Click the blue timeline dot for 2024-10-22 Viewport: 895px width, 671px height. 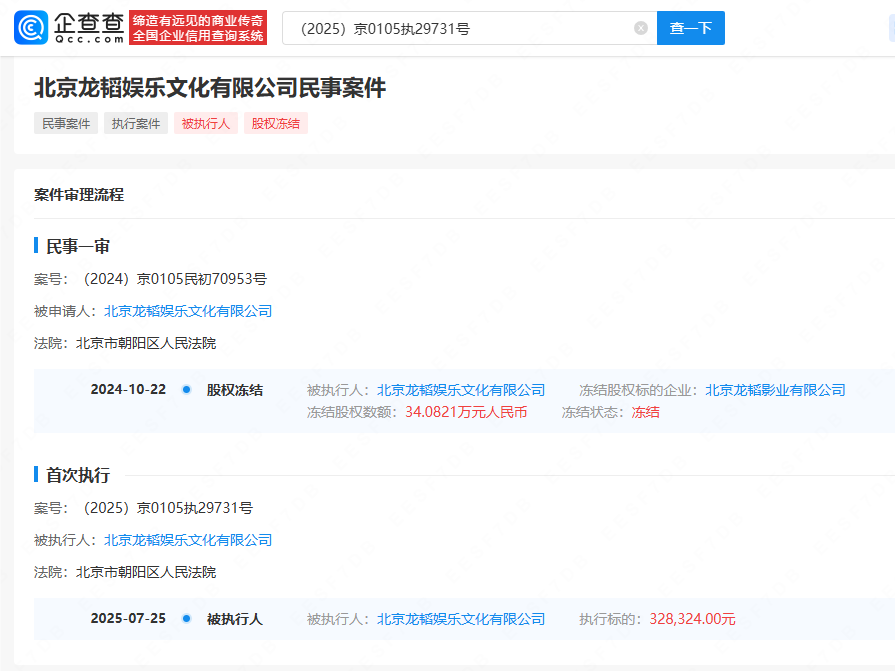pyautogui.click(x=186, y=390)
